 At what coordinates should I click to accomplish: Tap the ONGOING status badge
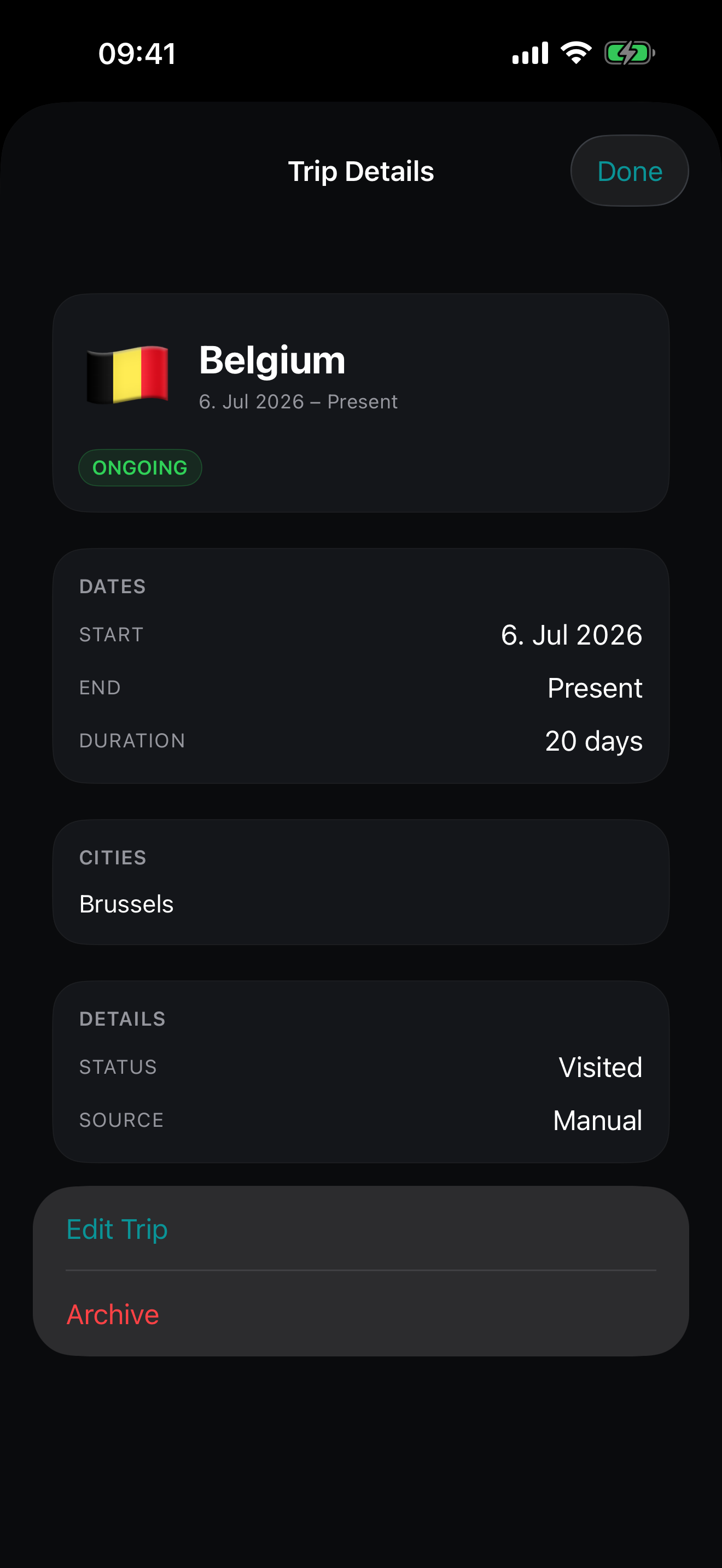(x=140, y=467)
